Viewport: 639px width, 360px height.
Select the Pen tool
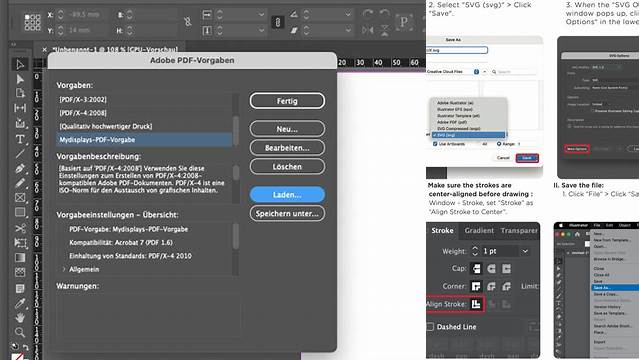pos(20,168)
